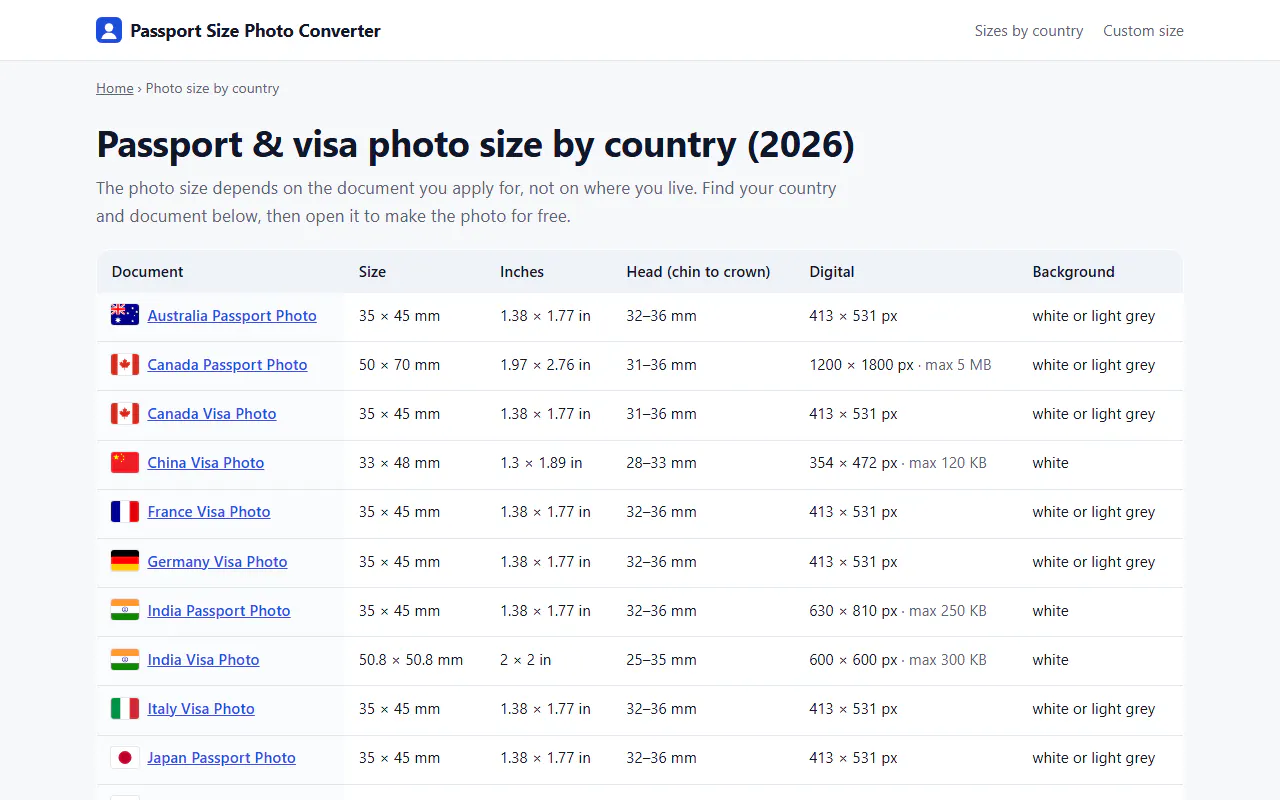Click the flag beside India Visa Photo
Screen dimensions: 1280x800
(125, 659)
